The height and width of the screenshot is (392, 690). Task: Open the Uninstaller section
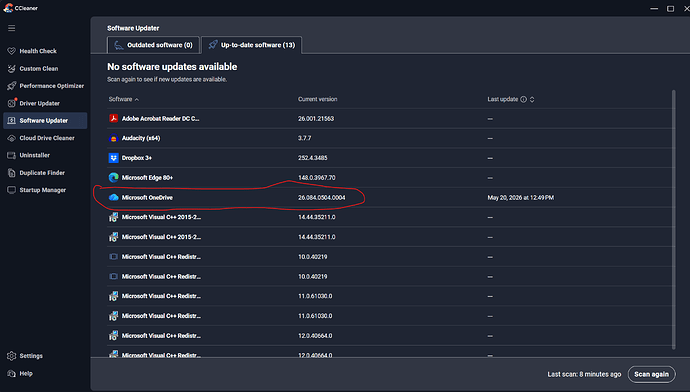click(45, 155)
